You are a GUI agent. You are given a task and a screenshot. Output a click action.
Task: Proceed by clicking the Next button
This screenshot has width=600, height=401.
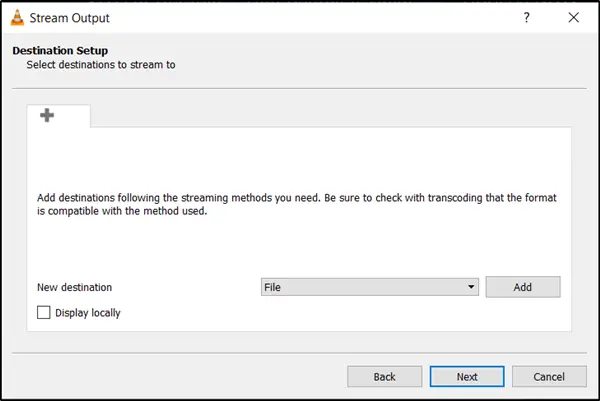pos(467,377)
